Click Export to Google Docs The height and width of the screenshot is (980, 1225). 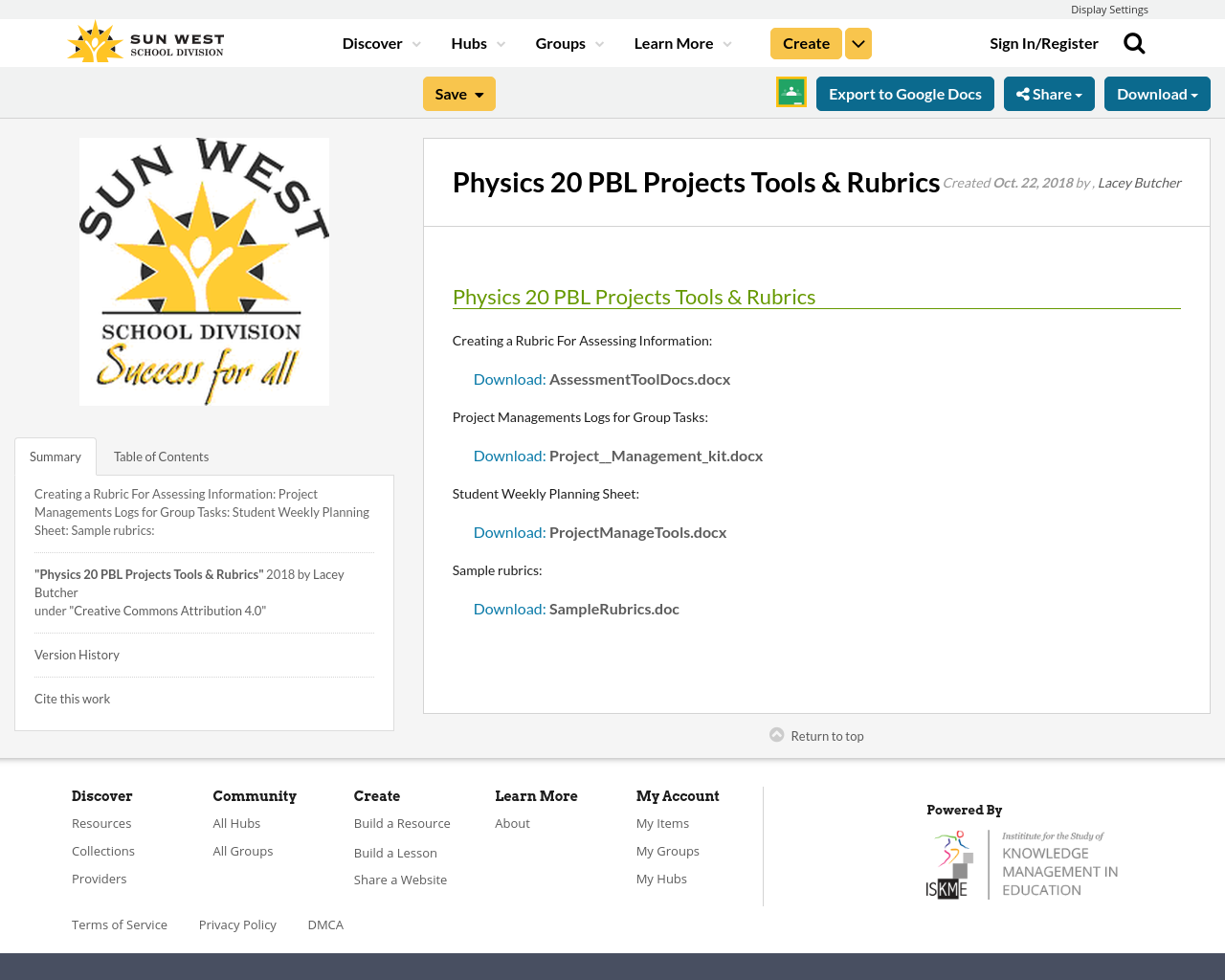[x=904, y=93]
